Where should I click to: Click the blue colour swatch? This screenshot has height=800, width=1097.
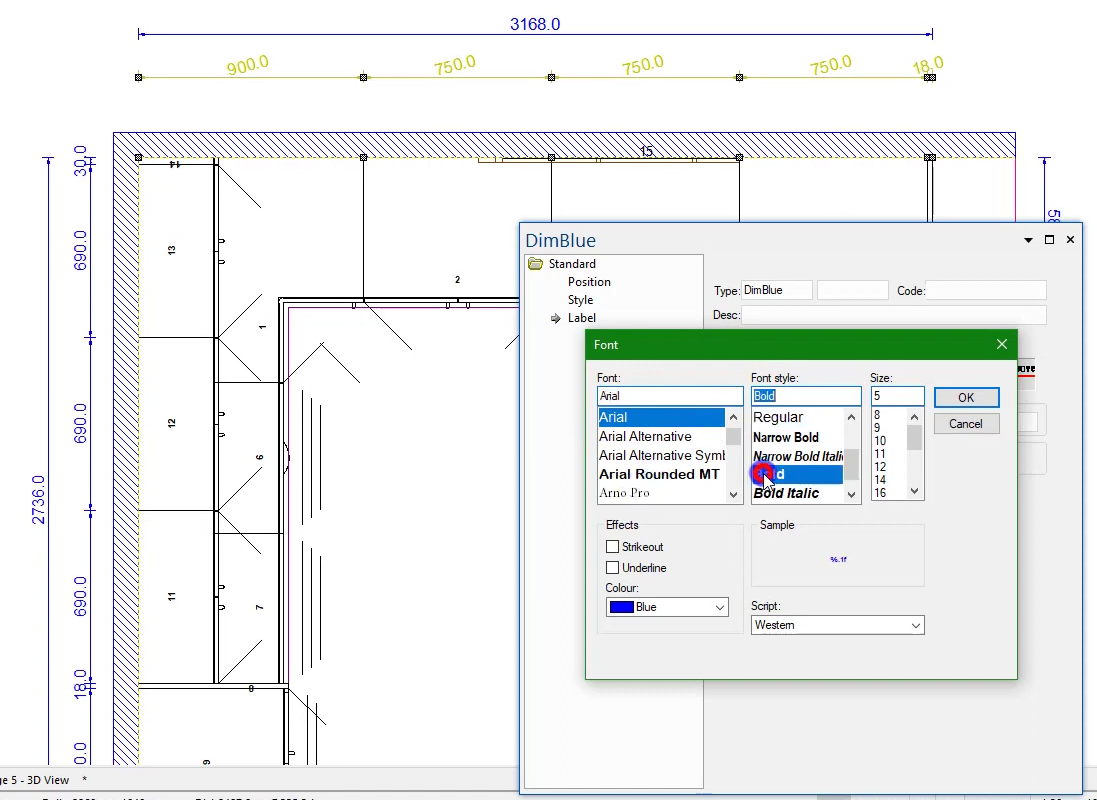click(x=621, y=607)
